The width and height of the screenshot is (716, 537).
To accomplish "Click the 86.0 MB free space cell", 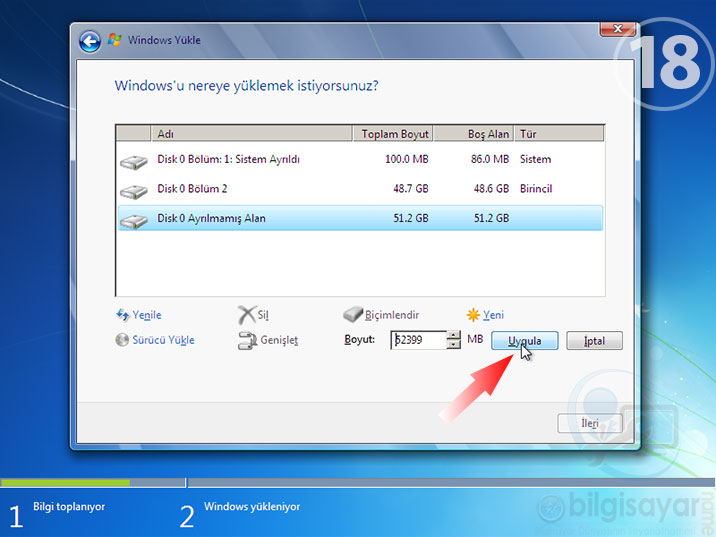I will pyautogui.click(x=490, y=159).
